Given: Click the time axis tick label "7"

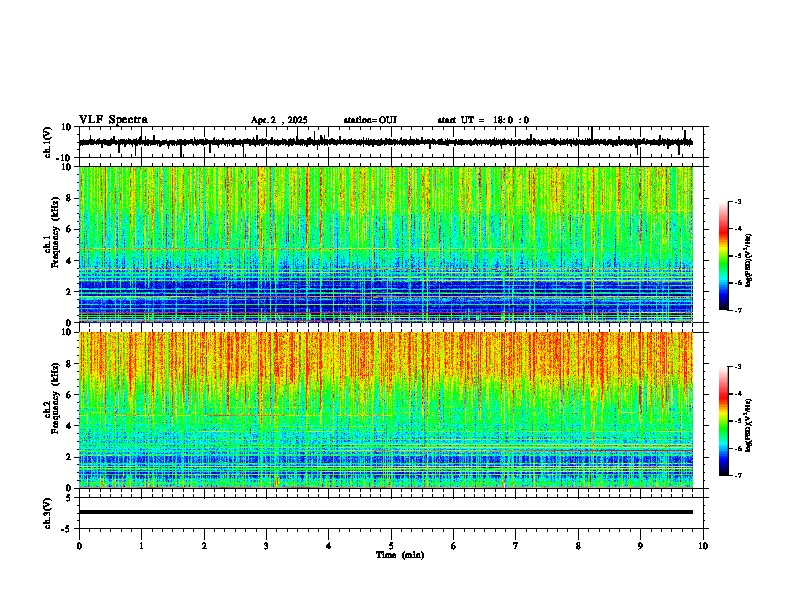Looking at the screenshot, I should [516, 546].
